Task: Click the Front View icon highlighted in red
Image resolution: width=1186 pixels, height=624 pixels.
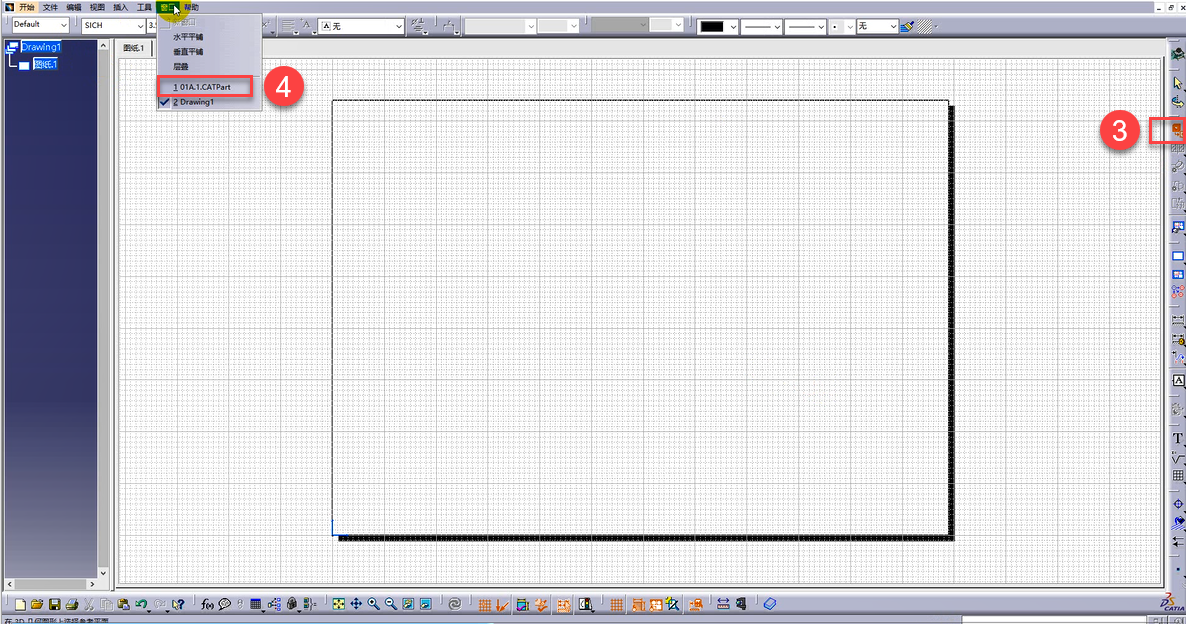Action: coord(1177,129)
